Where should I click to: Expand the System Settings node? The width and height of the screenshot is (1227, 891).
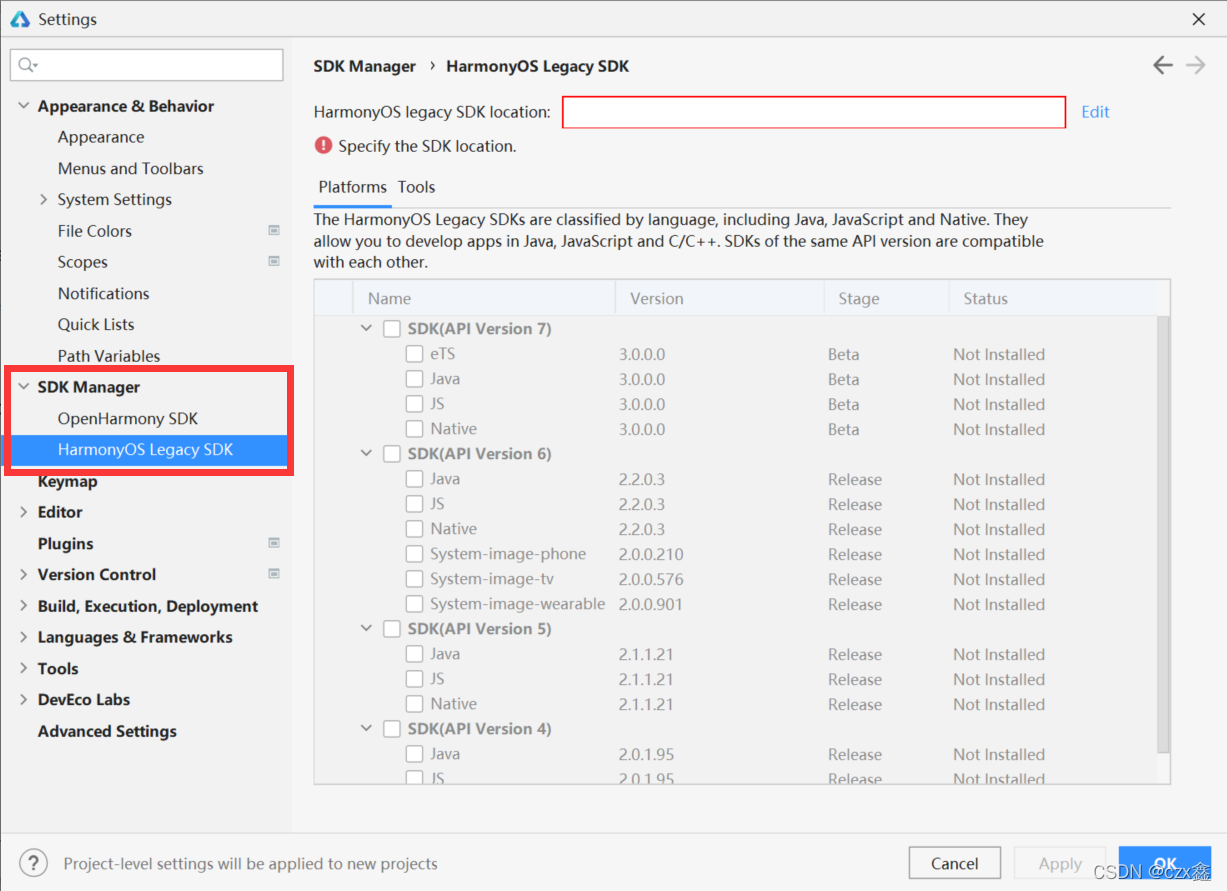pyautogui.click(x=44, y=199)
